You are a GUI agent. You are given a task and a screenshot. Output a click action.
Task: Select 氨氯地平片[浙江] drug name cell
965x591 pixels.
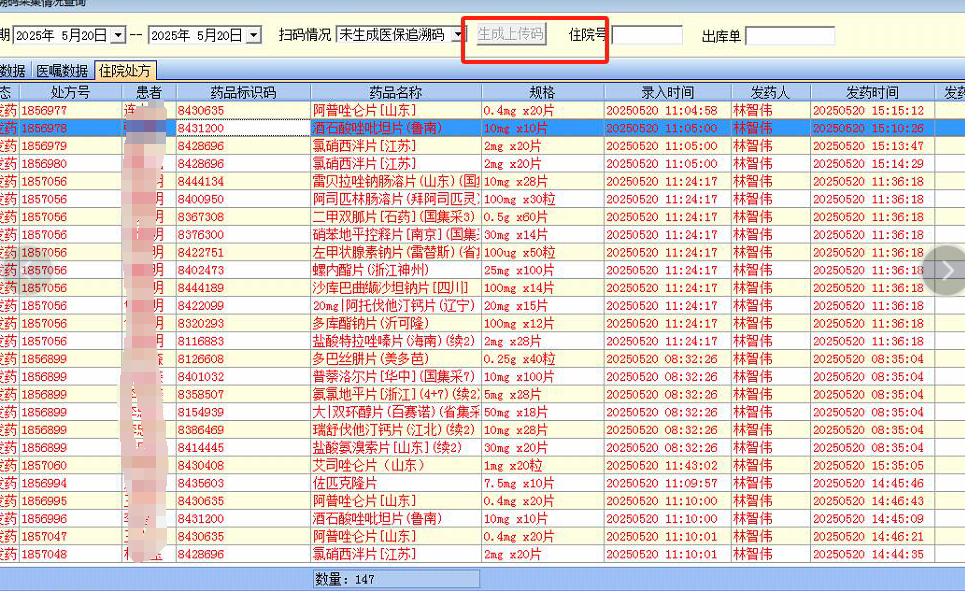pos(396,395)
